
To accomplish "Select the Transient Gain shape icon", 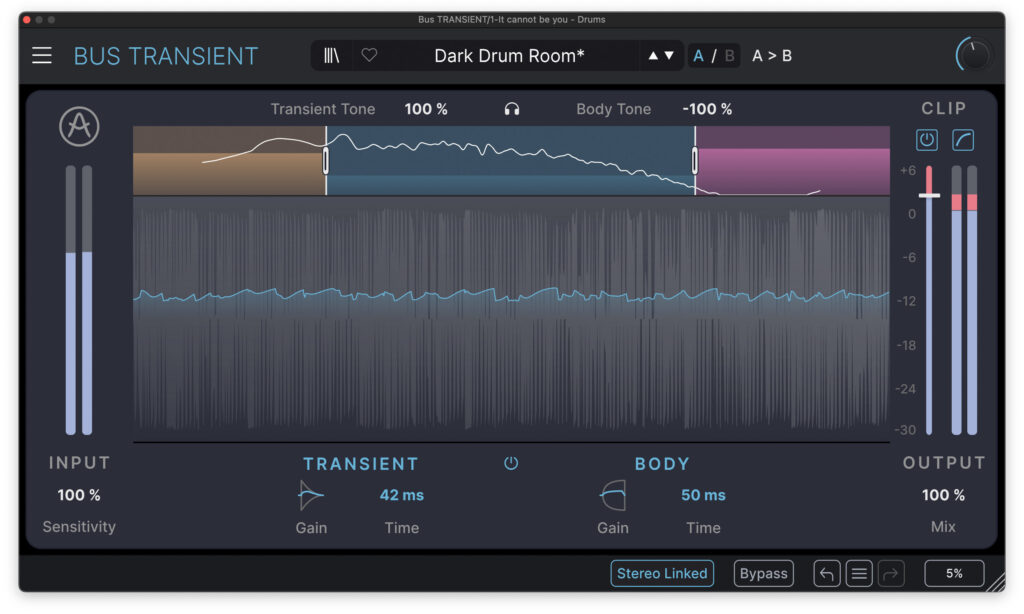I will (311, 495).
